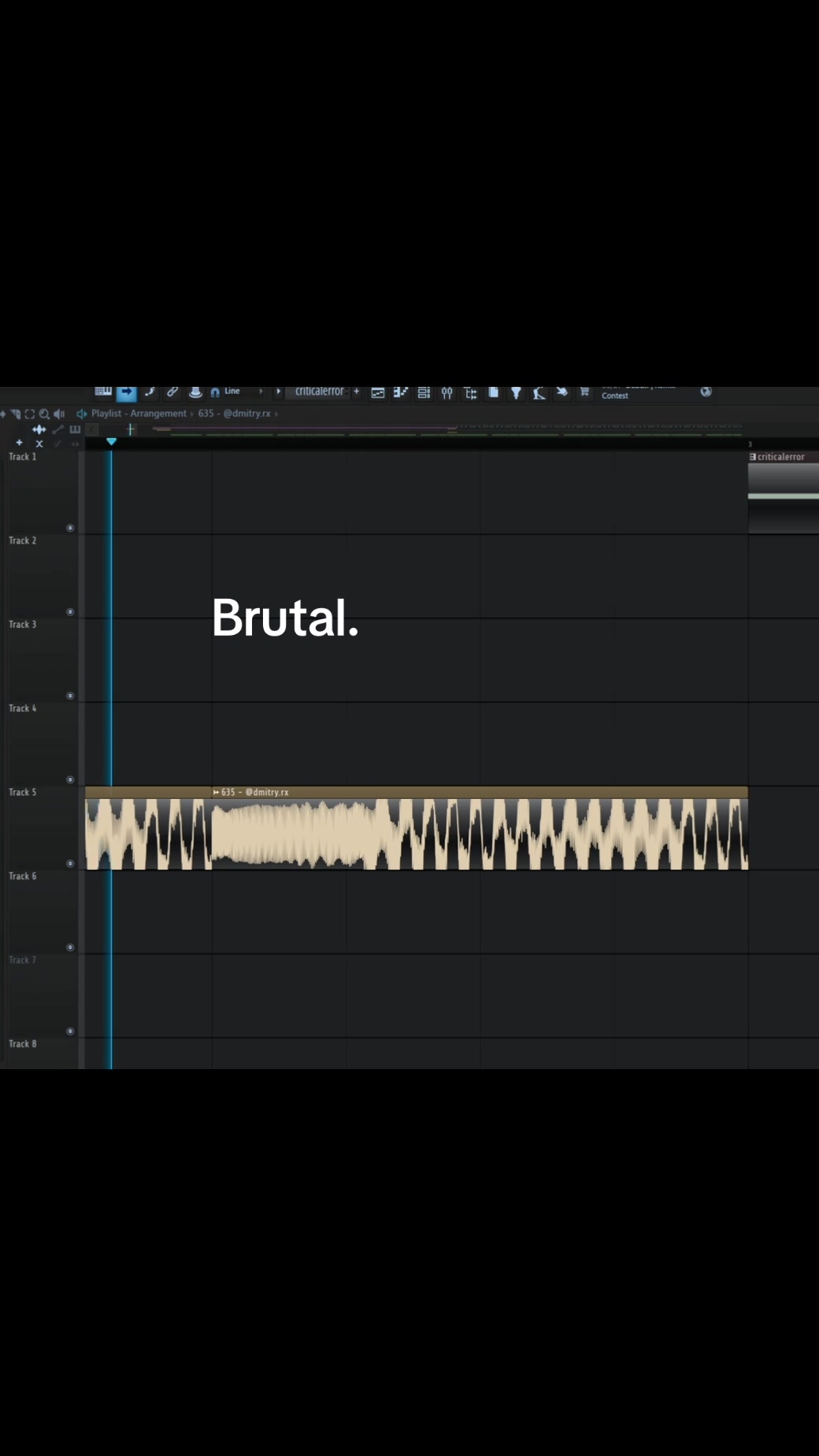Select the Track 5 header label
Screen dimensions: 819x1456
pos(23,793)
